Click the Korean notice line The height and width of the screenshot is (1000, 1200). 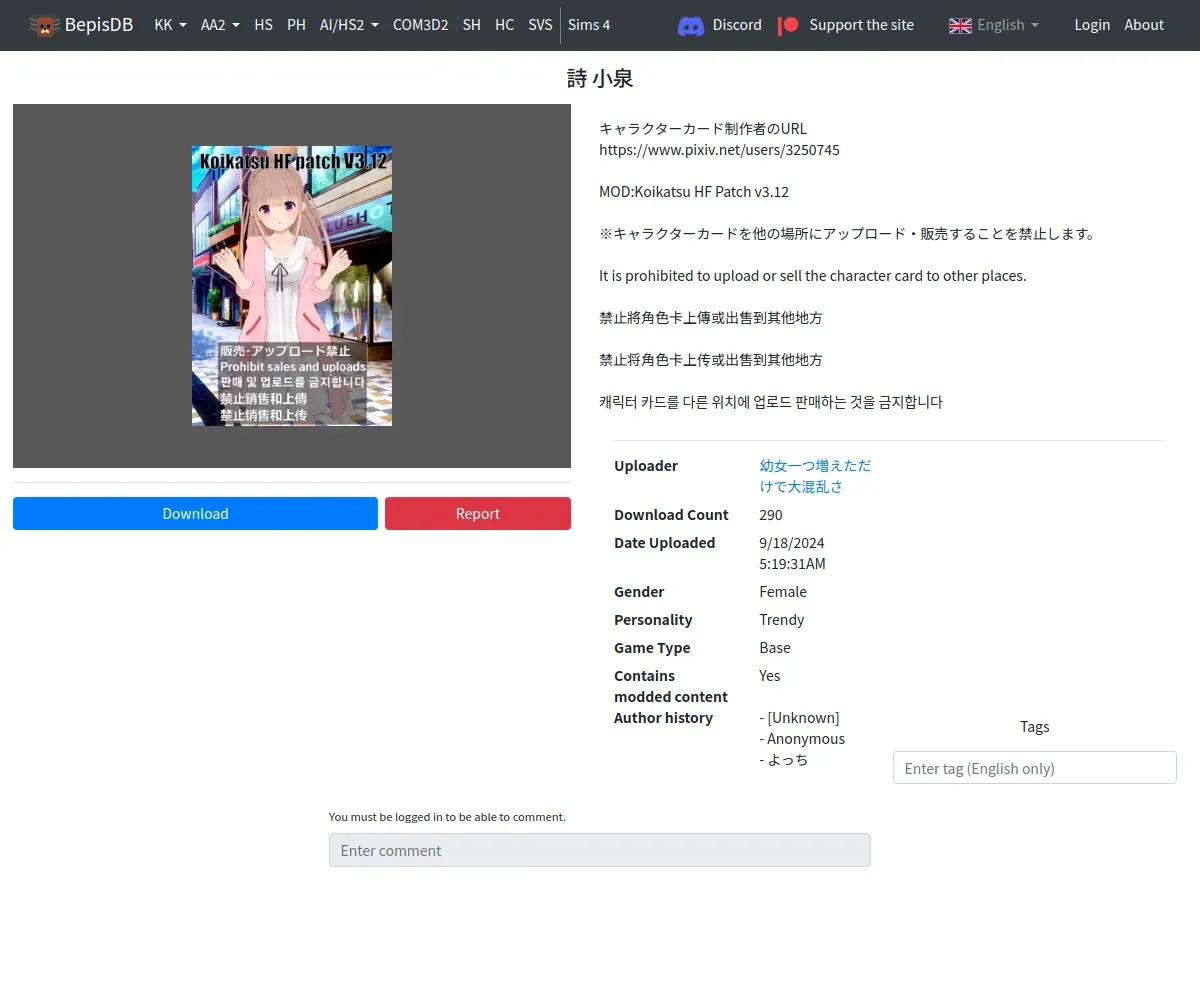click(771, 402)
